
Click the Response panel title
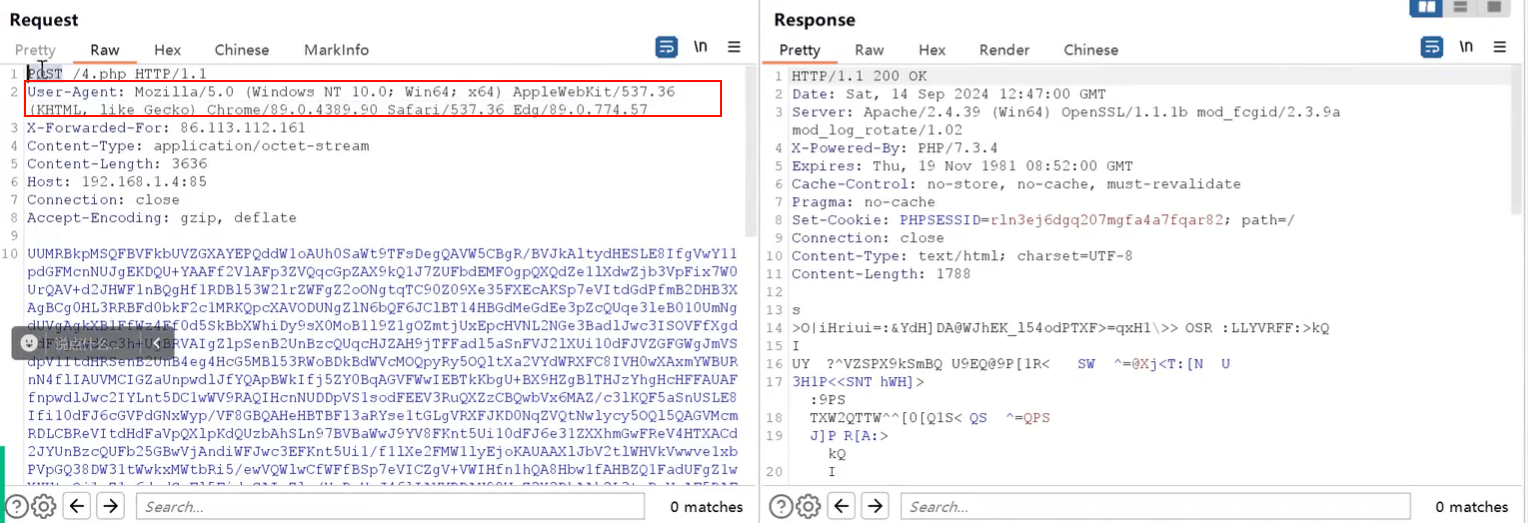click(x=815, y=20)
